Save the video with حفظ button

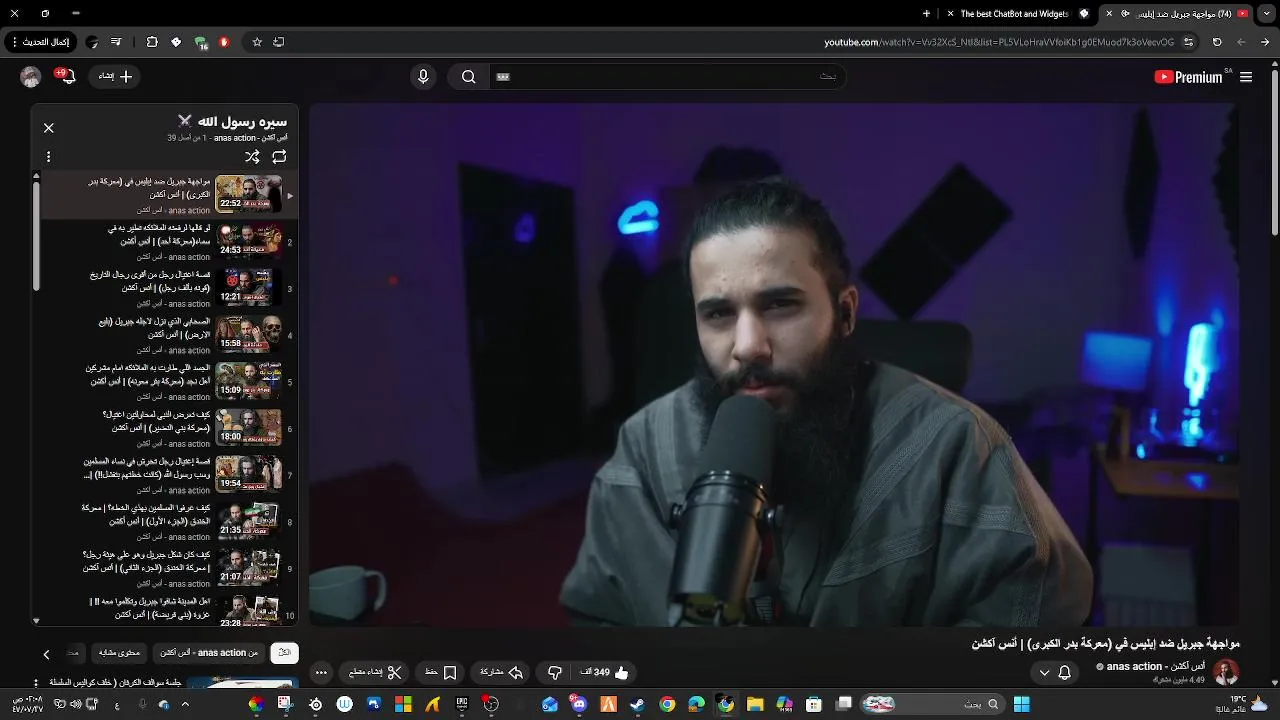click(441, 672)
